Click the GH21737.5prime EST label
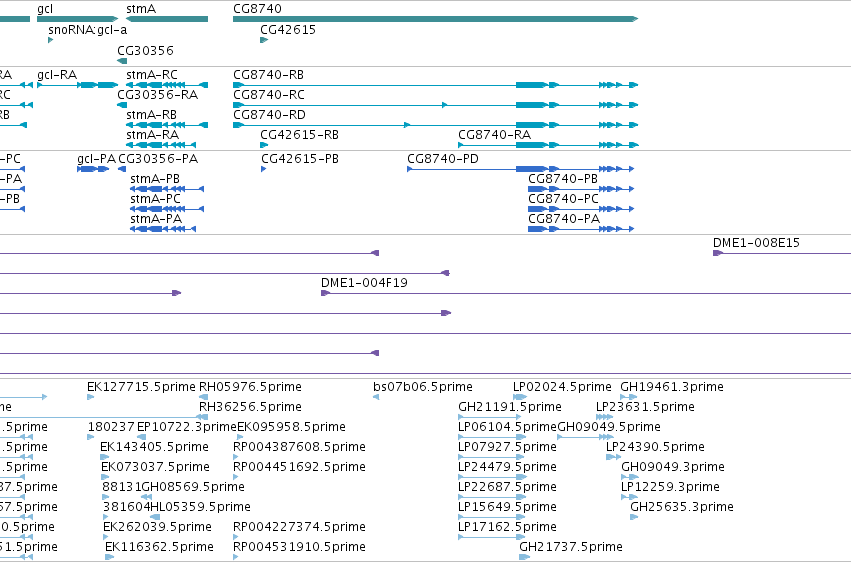Image resolution: width=851 pixels, height=562 pixels. pos(571,547)
